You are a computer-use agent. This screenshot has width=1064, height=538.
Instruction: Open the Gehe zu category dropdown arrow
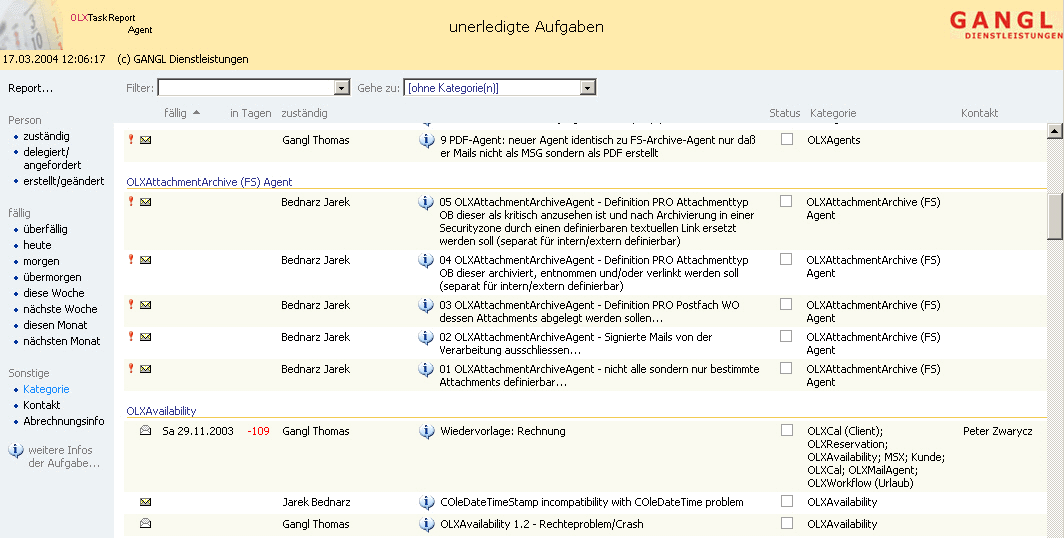click(588, 88)
